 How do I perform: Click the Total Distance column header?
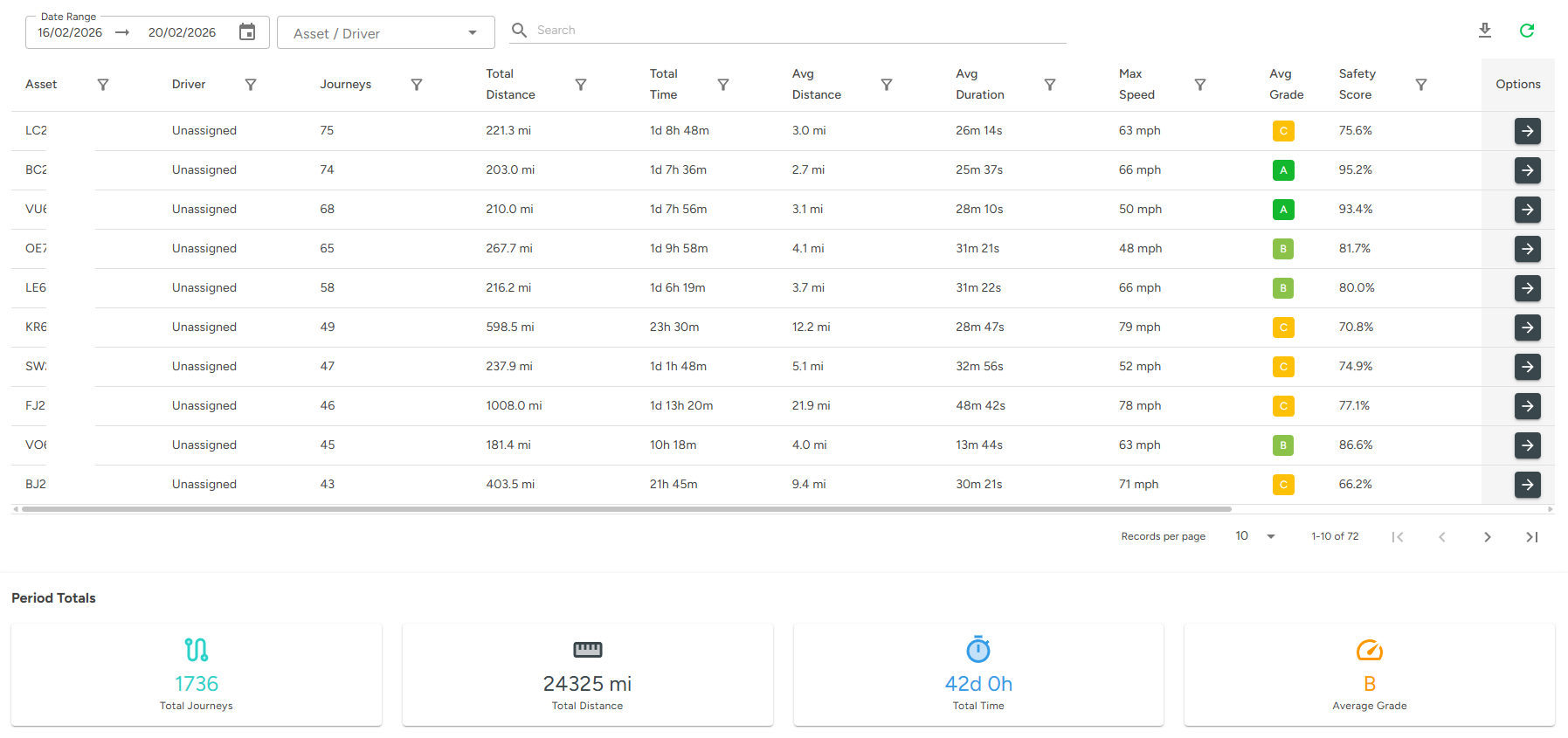click(x=511, y=85)
